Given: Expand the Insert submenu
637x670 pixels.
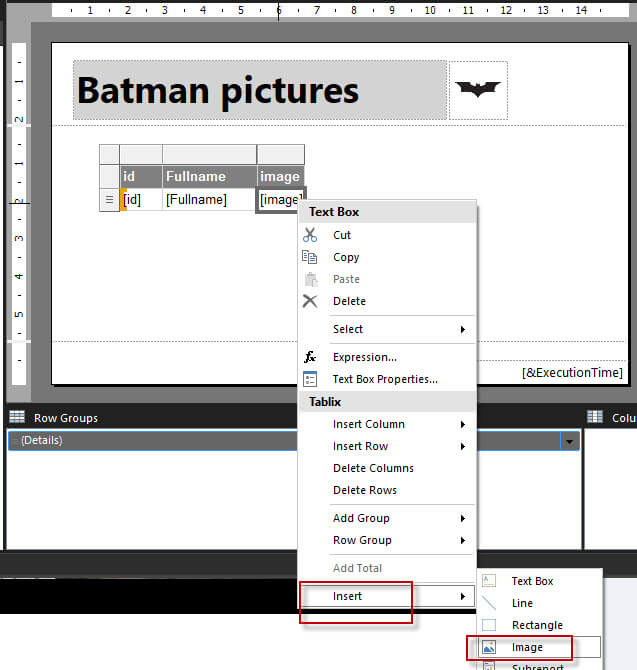Looking at the screenshot, I should (x=388, y=596).
